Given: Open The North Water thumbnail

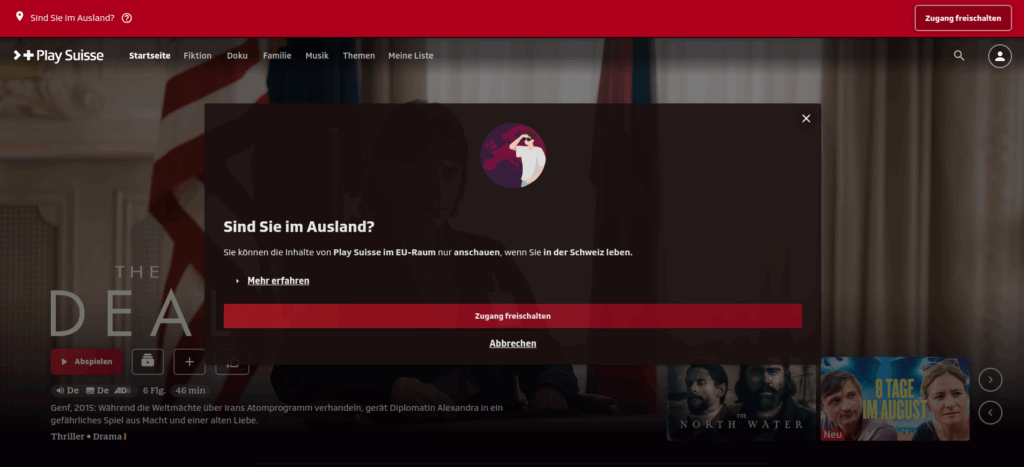Looking at the screenshot, I should [741, 399].
